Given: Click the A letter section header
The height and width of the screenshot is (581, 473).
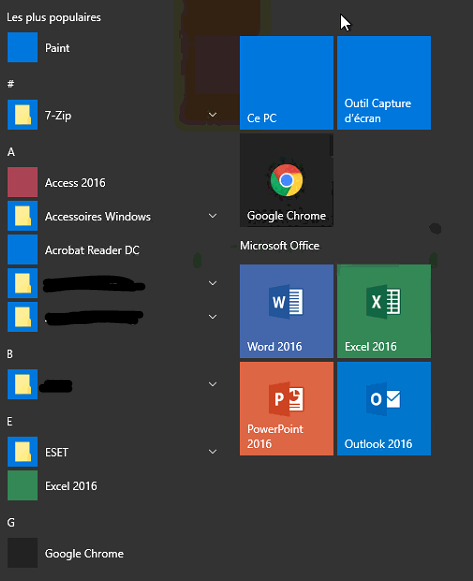Looking at the screenshot, I should 11,152.
